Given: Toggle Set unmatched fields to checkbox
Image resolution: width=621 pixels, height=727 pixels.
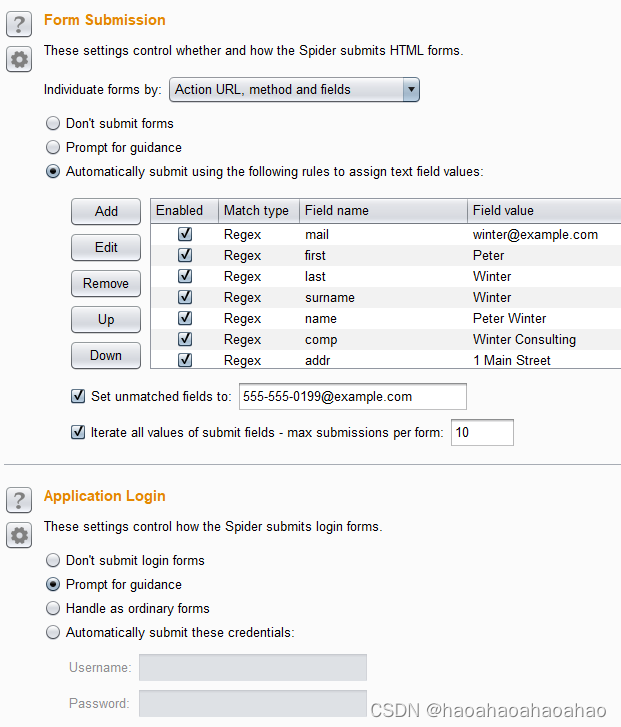Looking at the screenshot, I should pos(78,396).
